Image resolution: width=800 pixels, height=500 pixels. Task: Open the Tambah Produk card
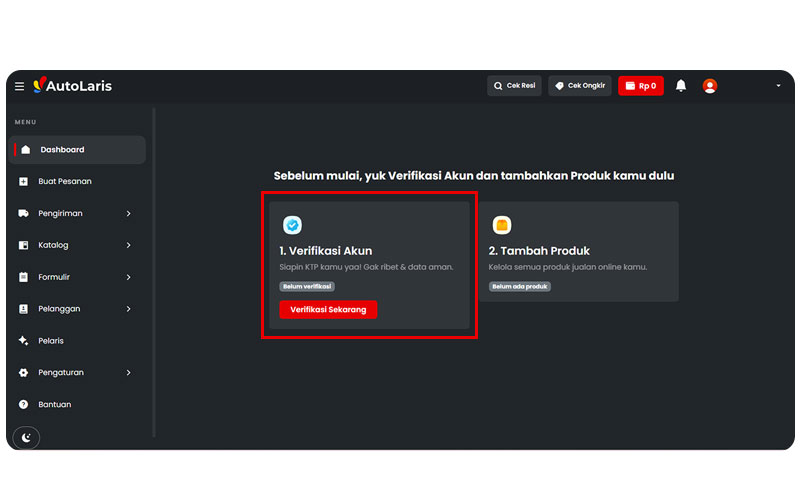pyautogui.click(x=578, y=251)
